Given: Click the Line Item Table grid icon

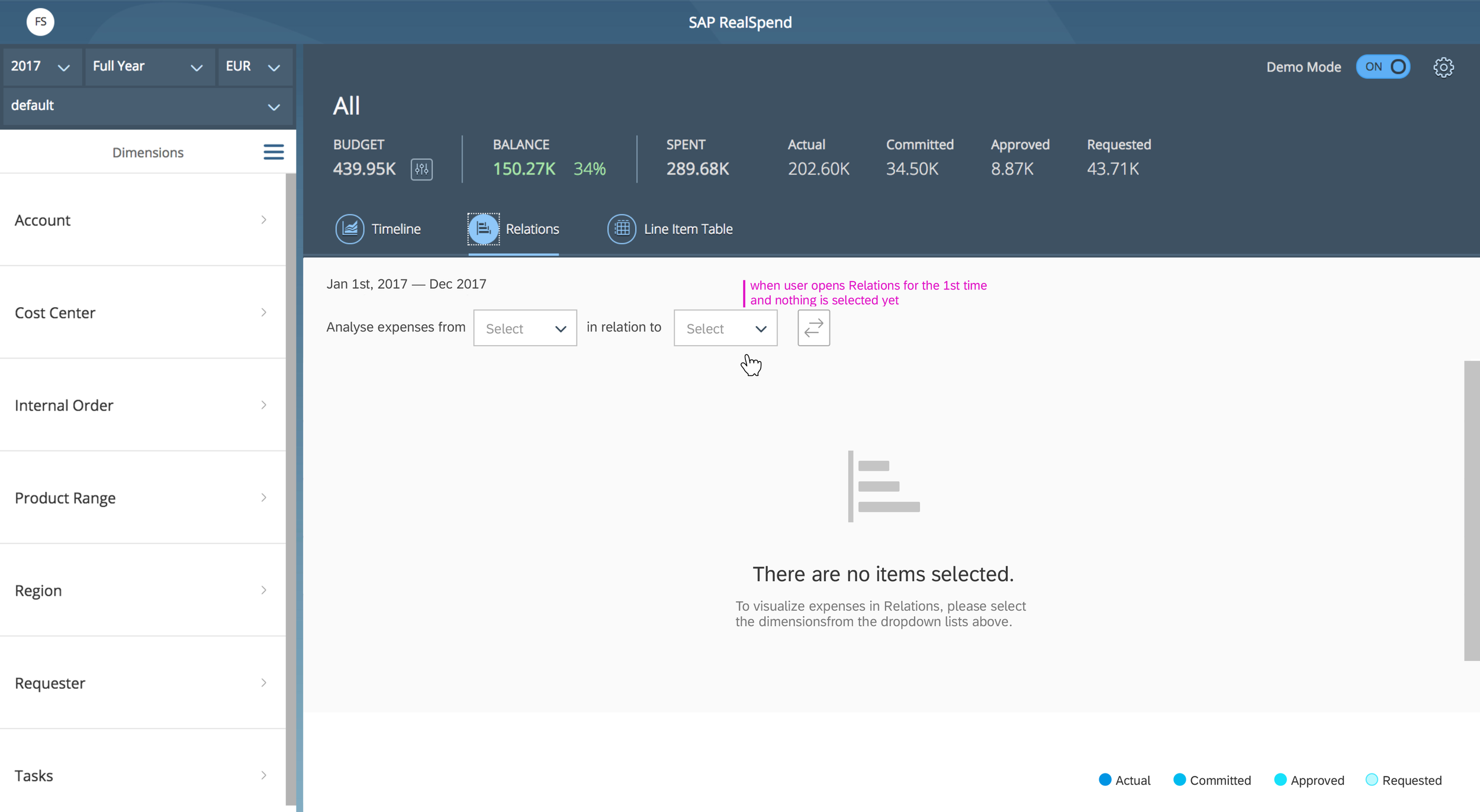Looking at the screenshot, I should (622, 229).
